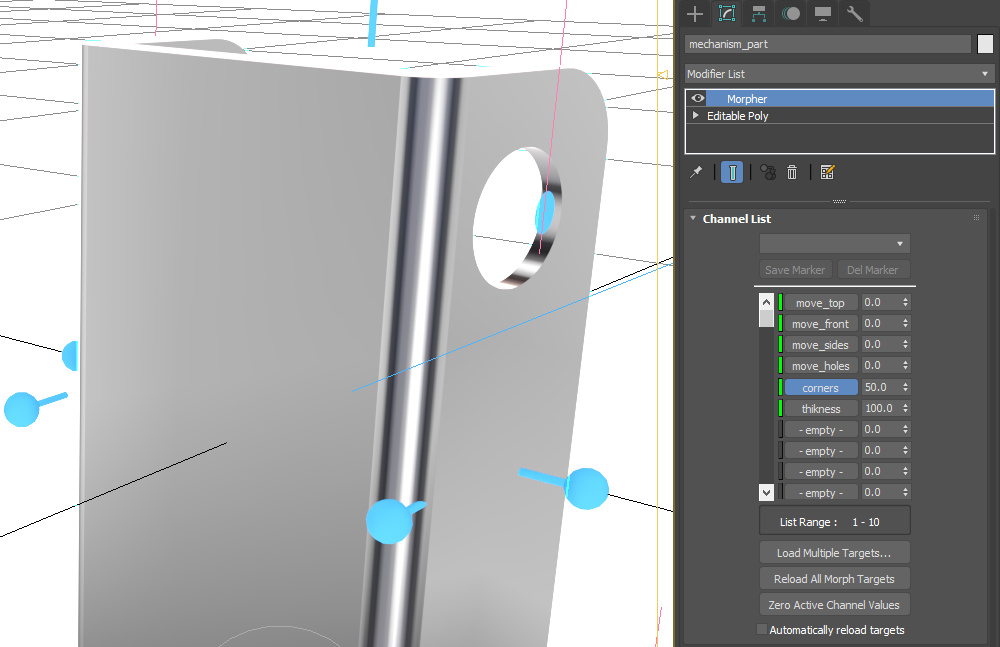
Task: Adjust the corners spinner arrows
Action: [905, 387]
